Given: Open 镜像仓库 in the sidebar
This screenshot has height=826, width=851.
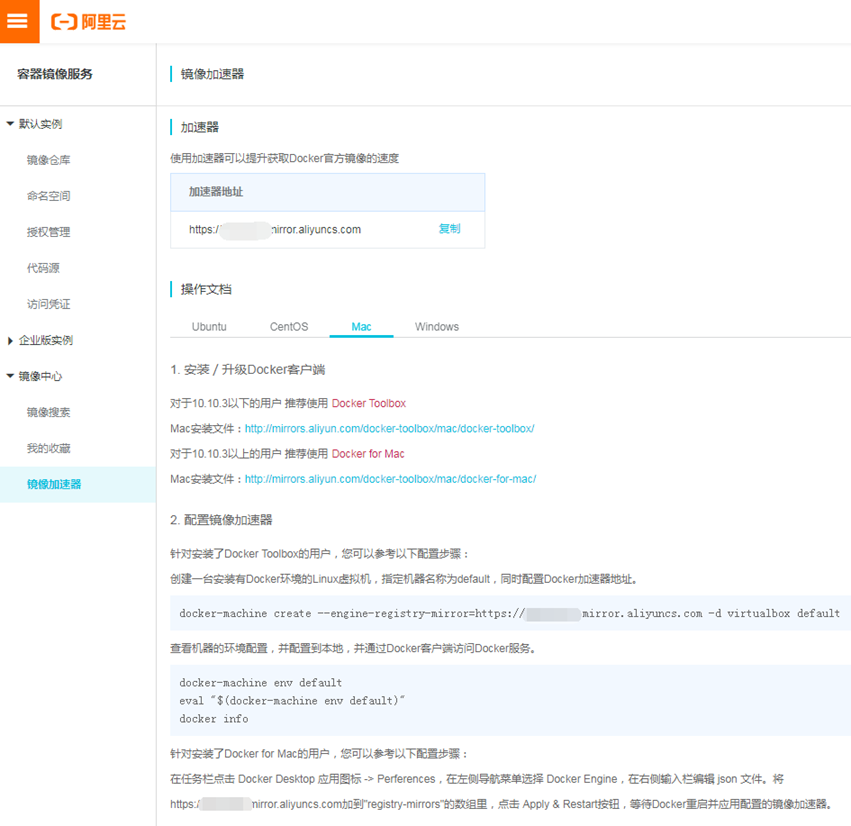Looking at the screenshot, I should pyautogui.click(x=48, y=160).
